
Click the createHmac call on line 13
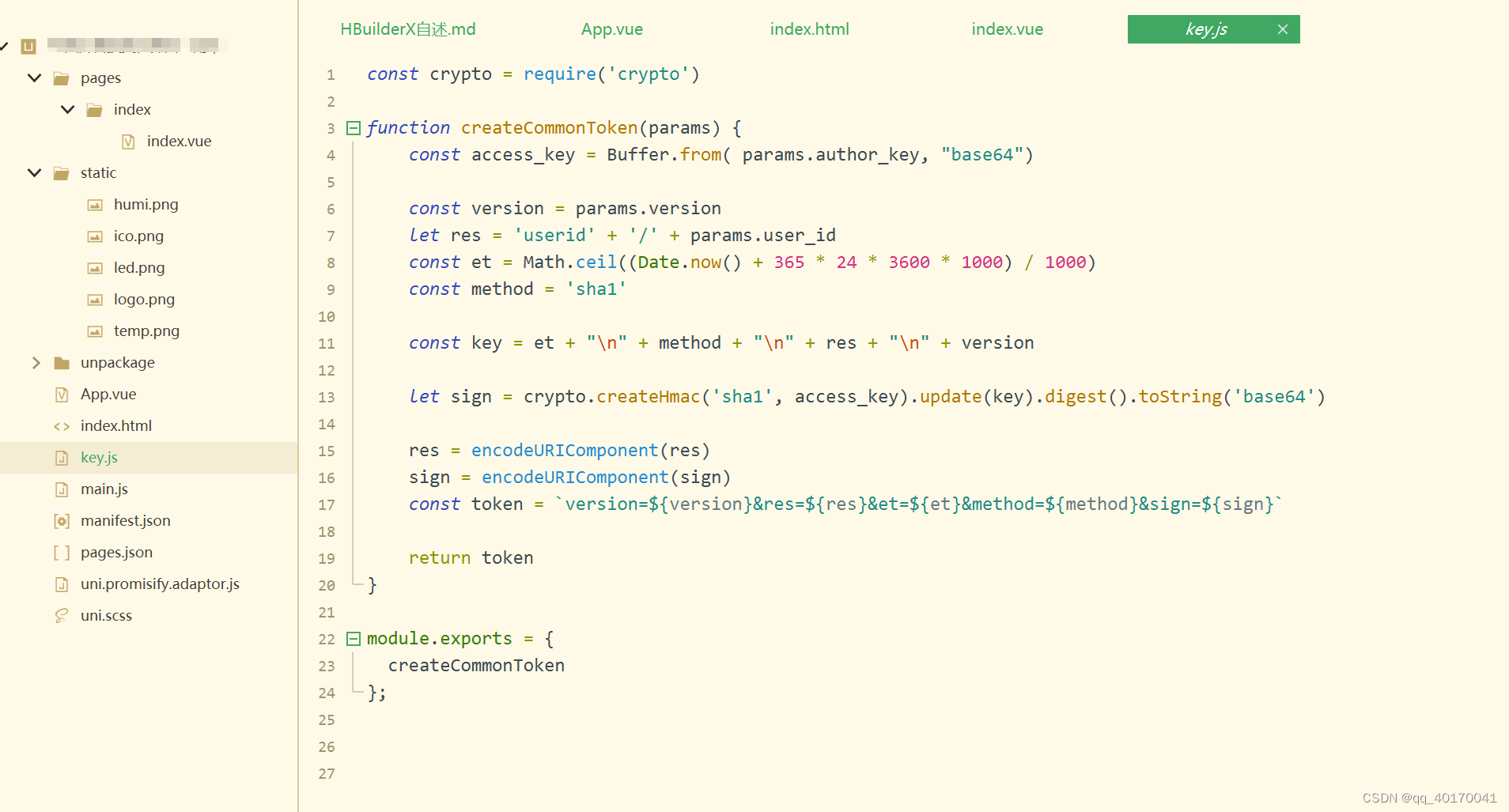click(648, 396)
